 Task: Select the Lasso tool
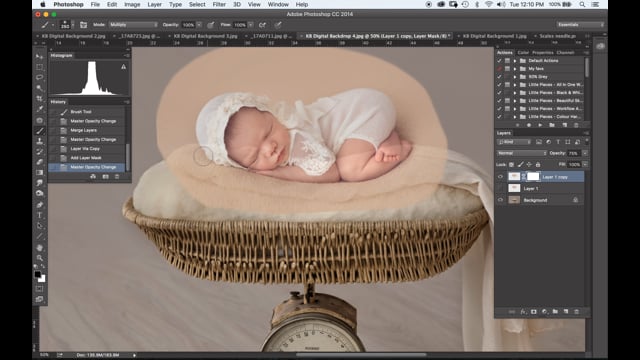pos(40,78)
